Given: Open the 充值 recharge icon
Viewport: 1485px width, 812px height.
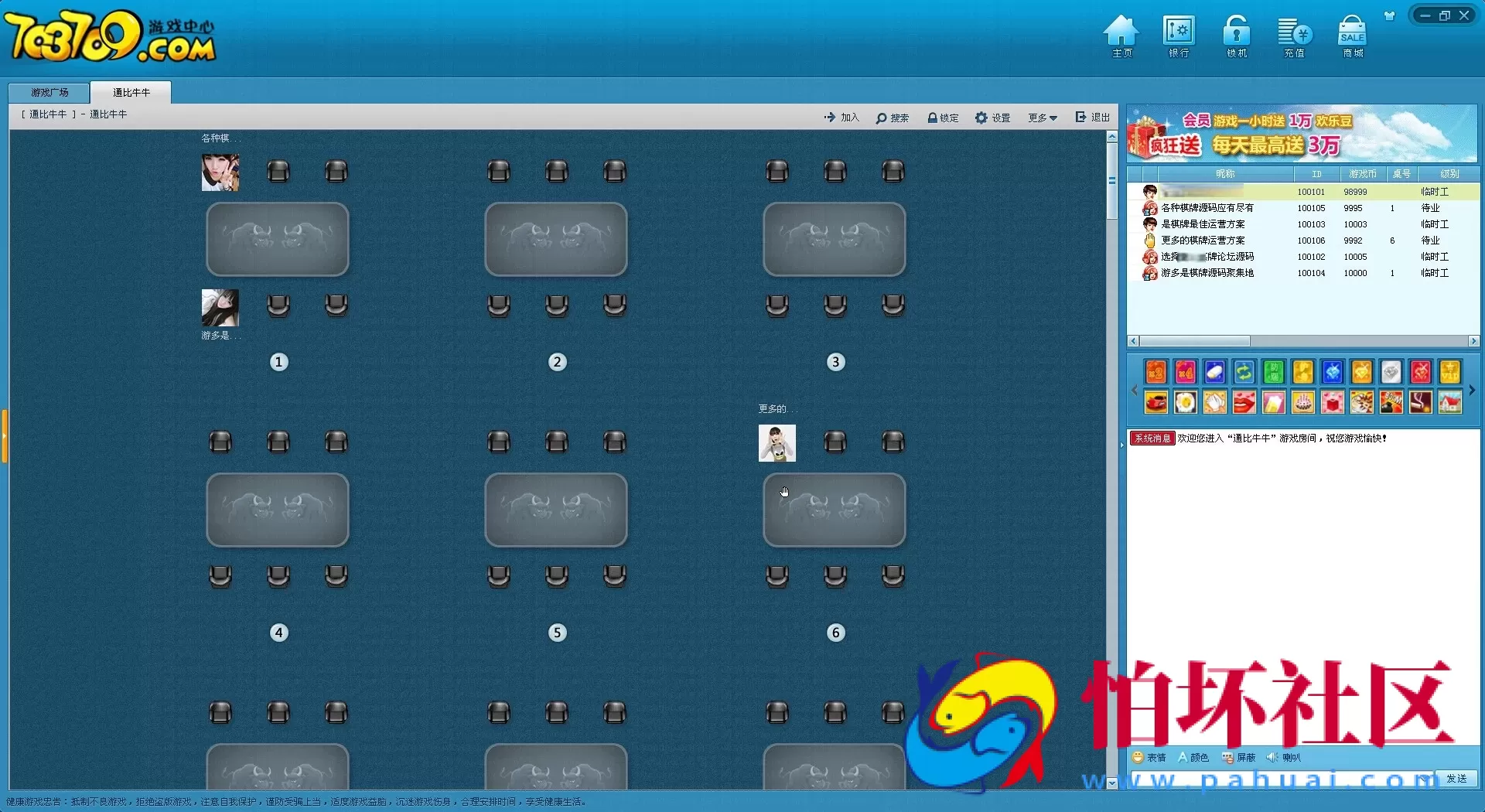Looking at the screenshot, I should (x=1294, y=35).
